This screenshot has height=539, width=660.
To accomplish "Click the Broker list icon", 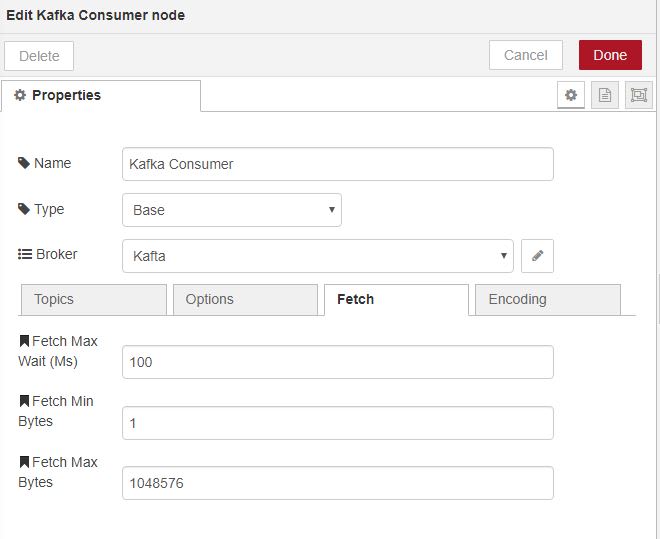I will click(25, 254).
